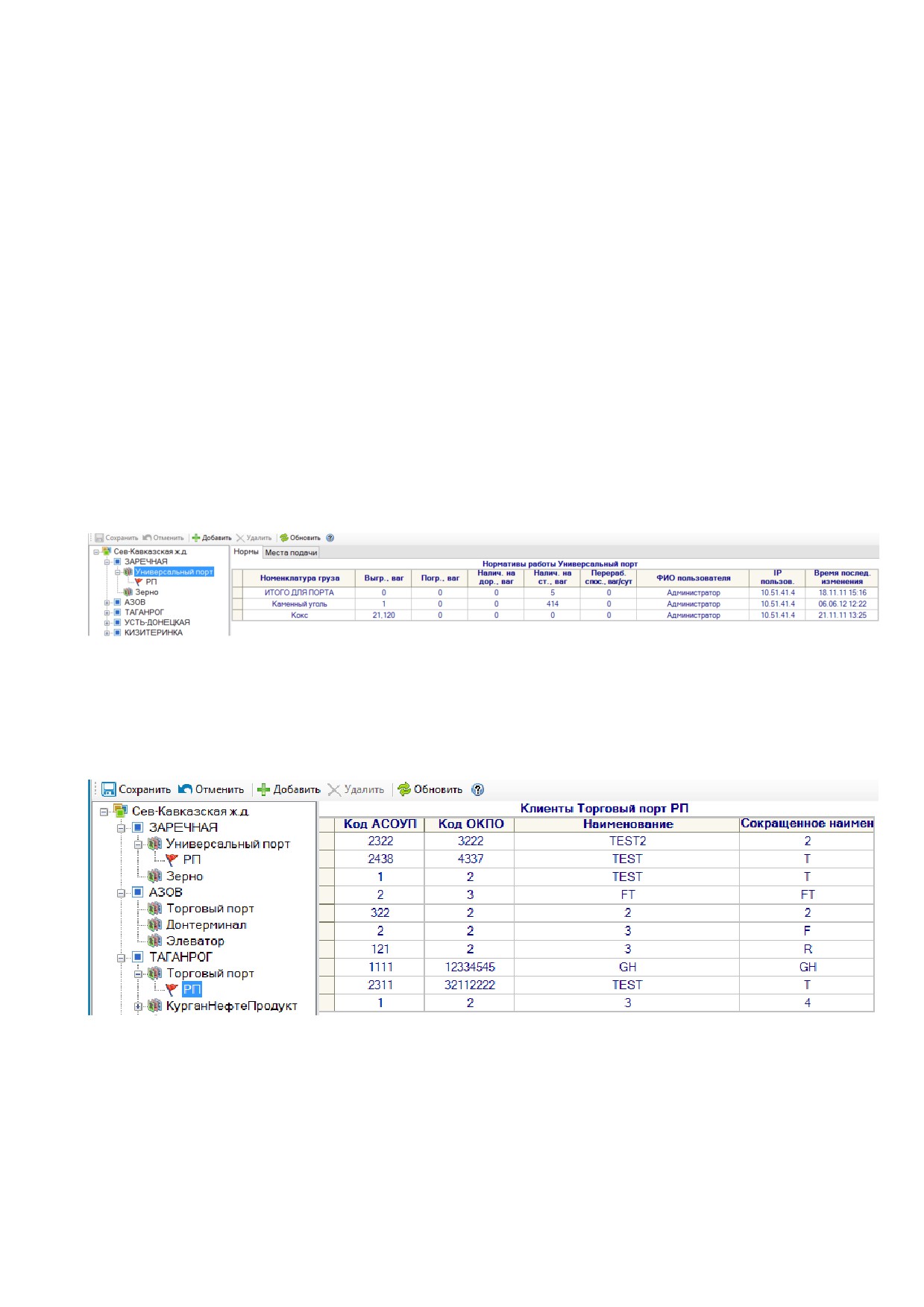Select the Каменный уголь cell
Viewport: 924px width, 1307px height.
tap(299, 604)
